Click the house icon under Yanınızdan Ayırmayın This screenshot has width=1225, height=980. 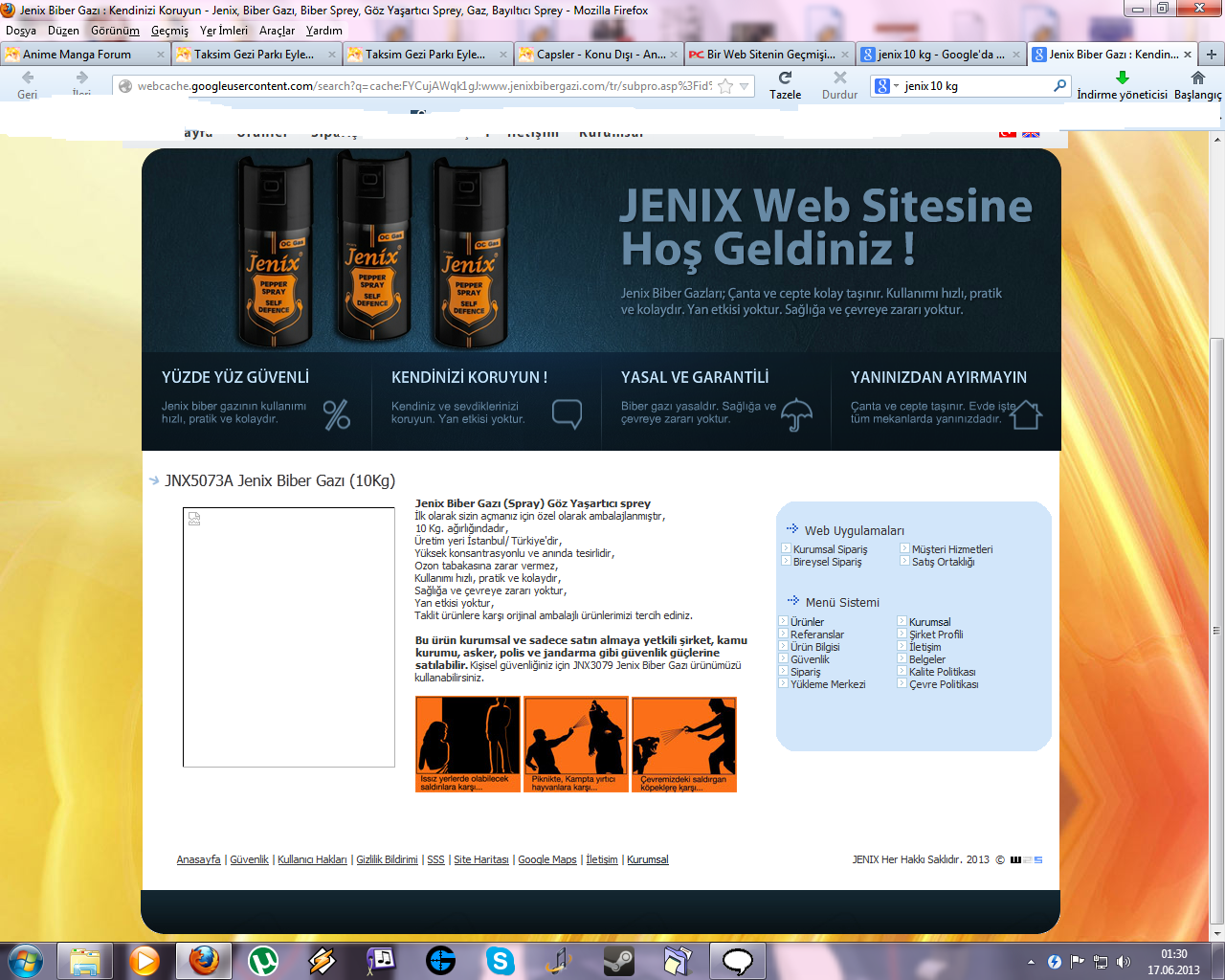(1026, 414)
